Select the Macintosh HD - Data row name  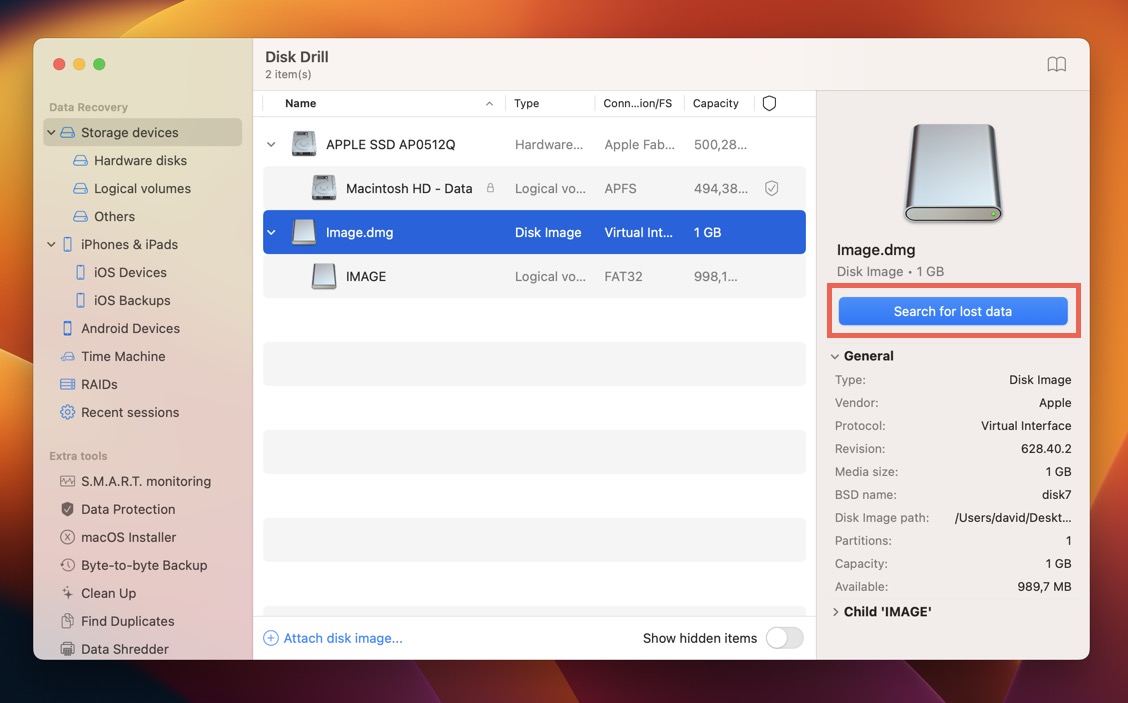point(409,189)
